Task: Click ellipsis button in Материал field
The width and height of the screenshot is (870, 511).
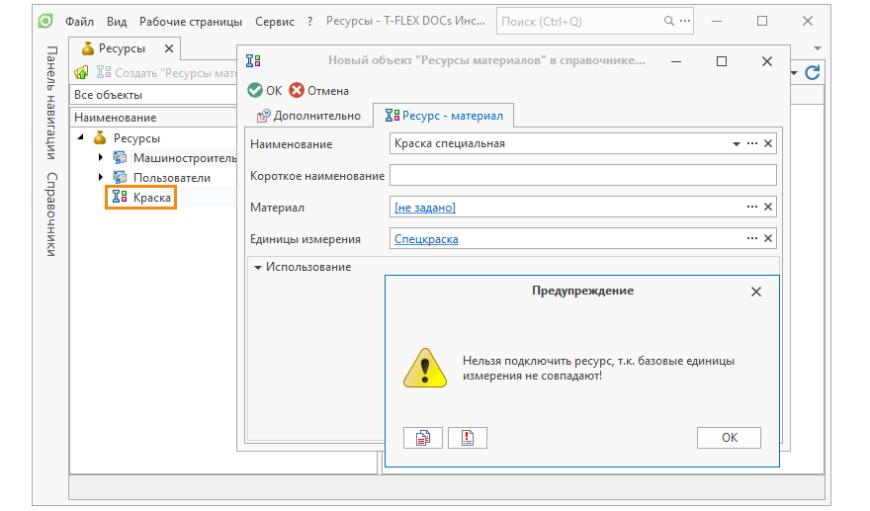Action: [752, 206]
